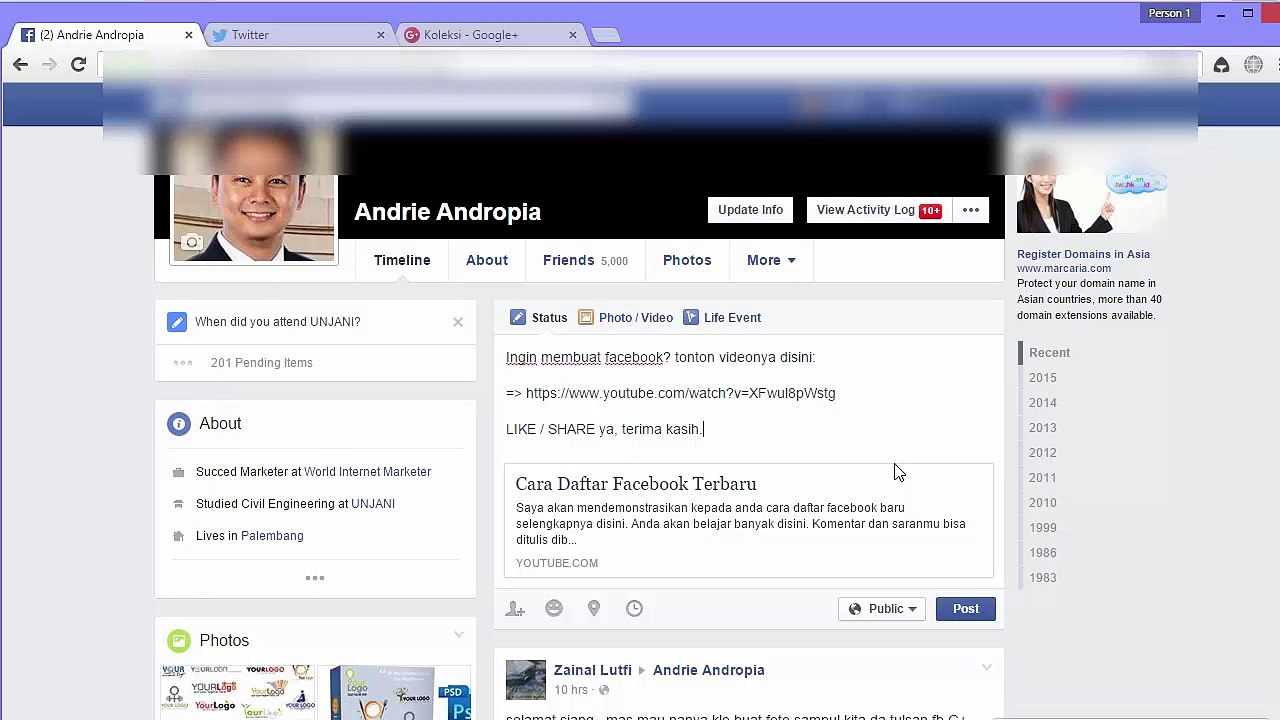
Task: Close the Twitter tab
Action: pyautogui.click(x=380, y=35)
